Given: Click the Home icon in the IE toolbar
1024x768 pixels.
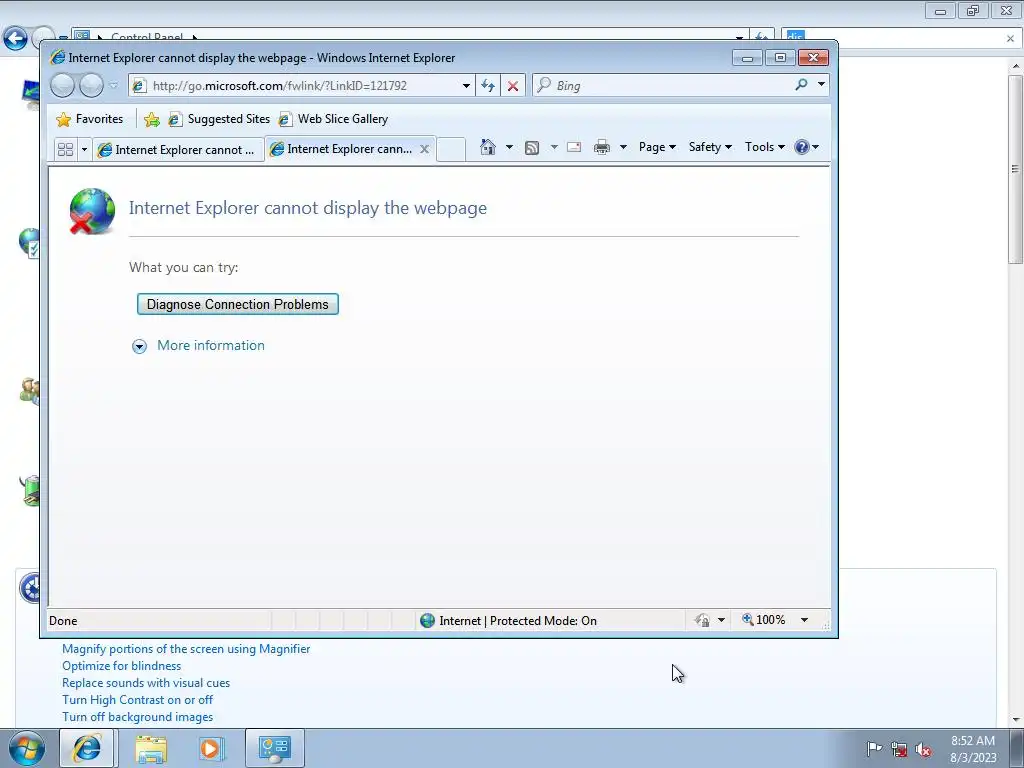Looking at the screenshot, I should pos(487,147).
